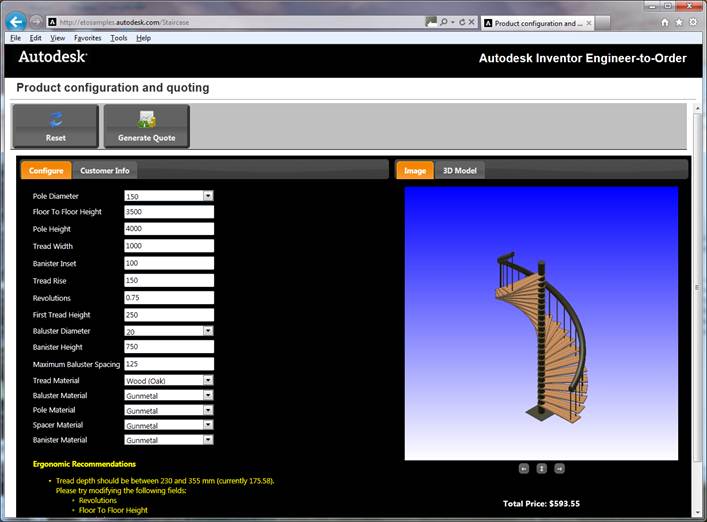Viewport: 707px width, 522px height.
Task: Click the Autodesk logo in header
Action: [x=53, y=57]
